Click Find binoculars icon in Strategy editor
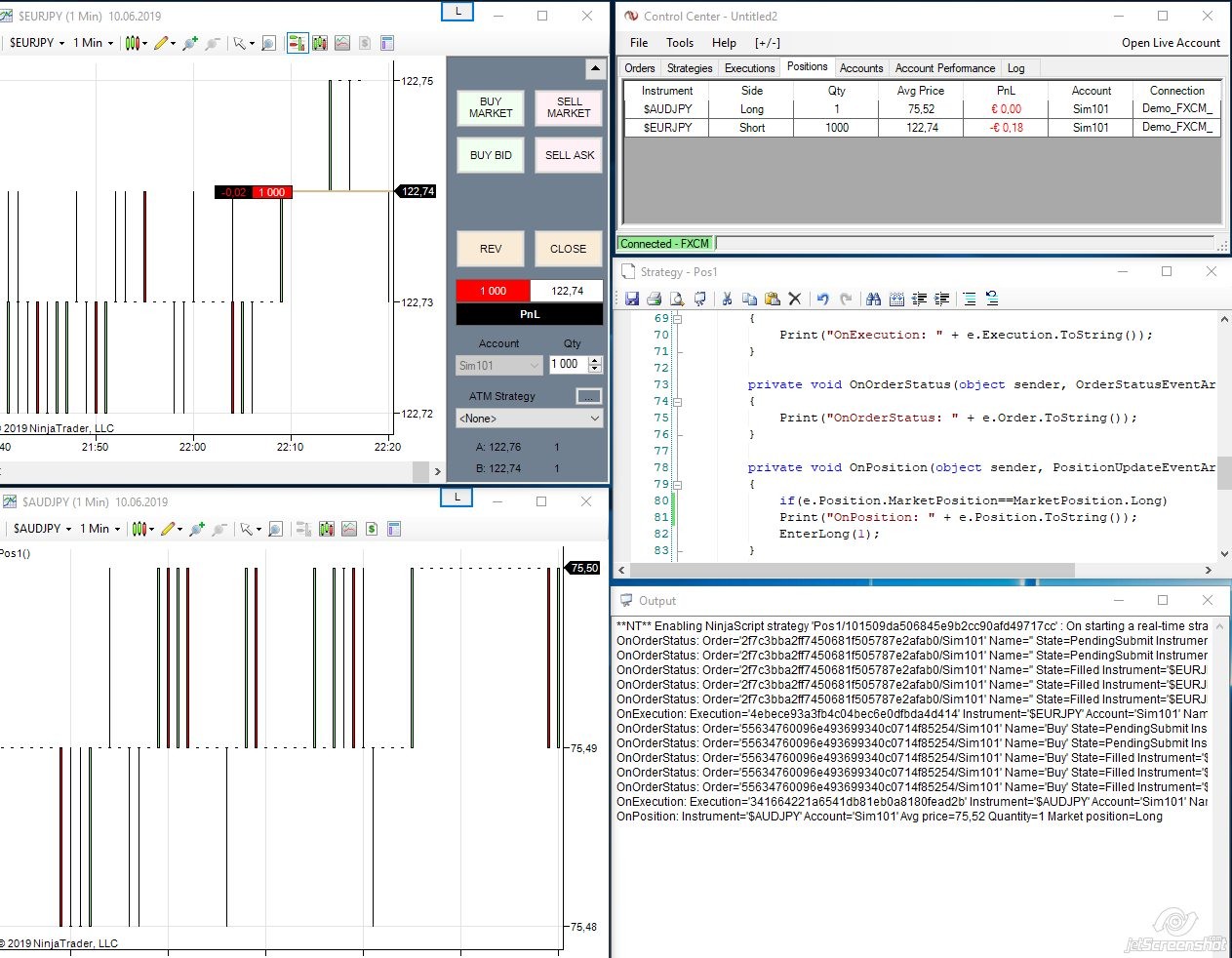 point(873,299)
